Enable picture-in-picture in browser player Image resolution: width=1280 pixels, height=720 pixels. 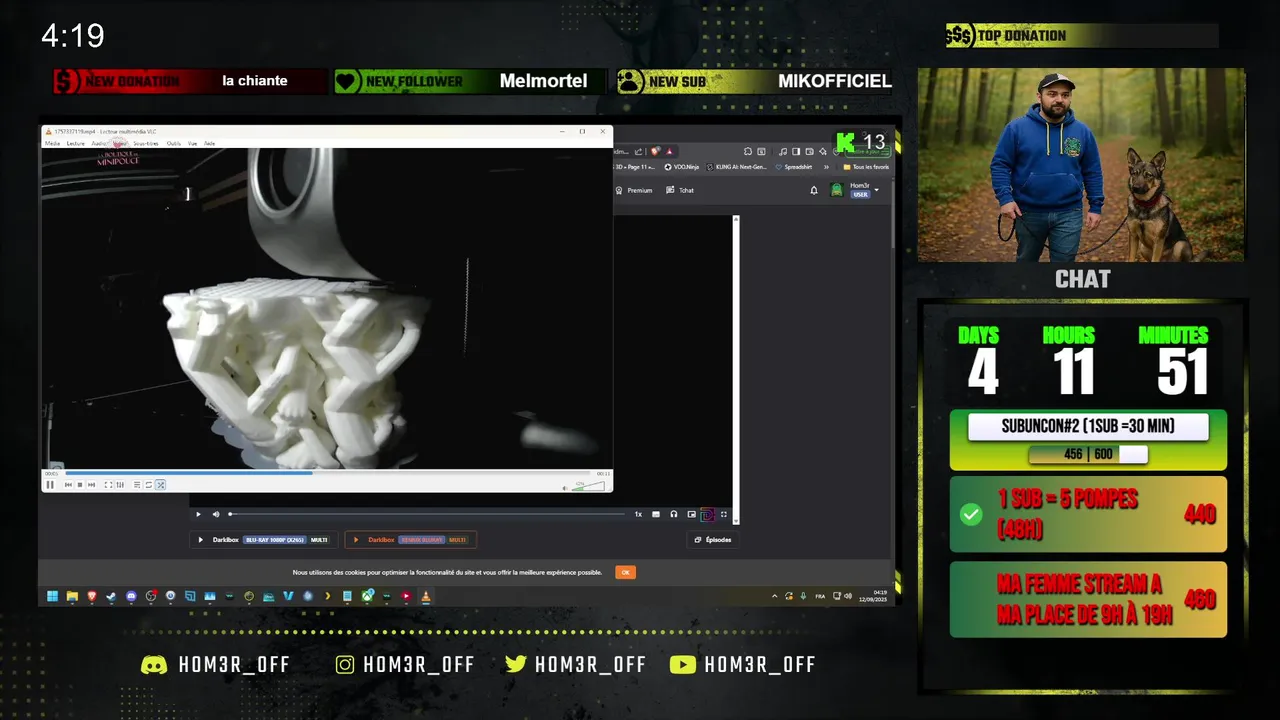coord(691,514)
